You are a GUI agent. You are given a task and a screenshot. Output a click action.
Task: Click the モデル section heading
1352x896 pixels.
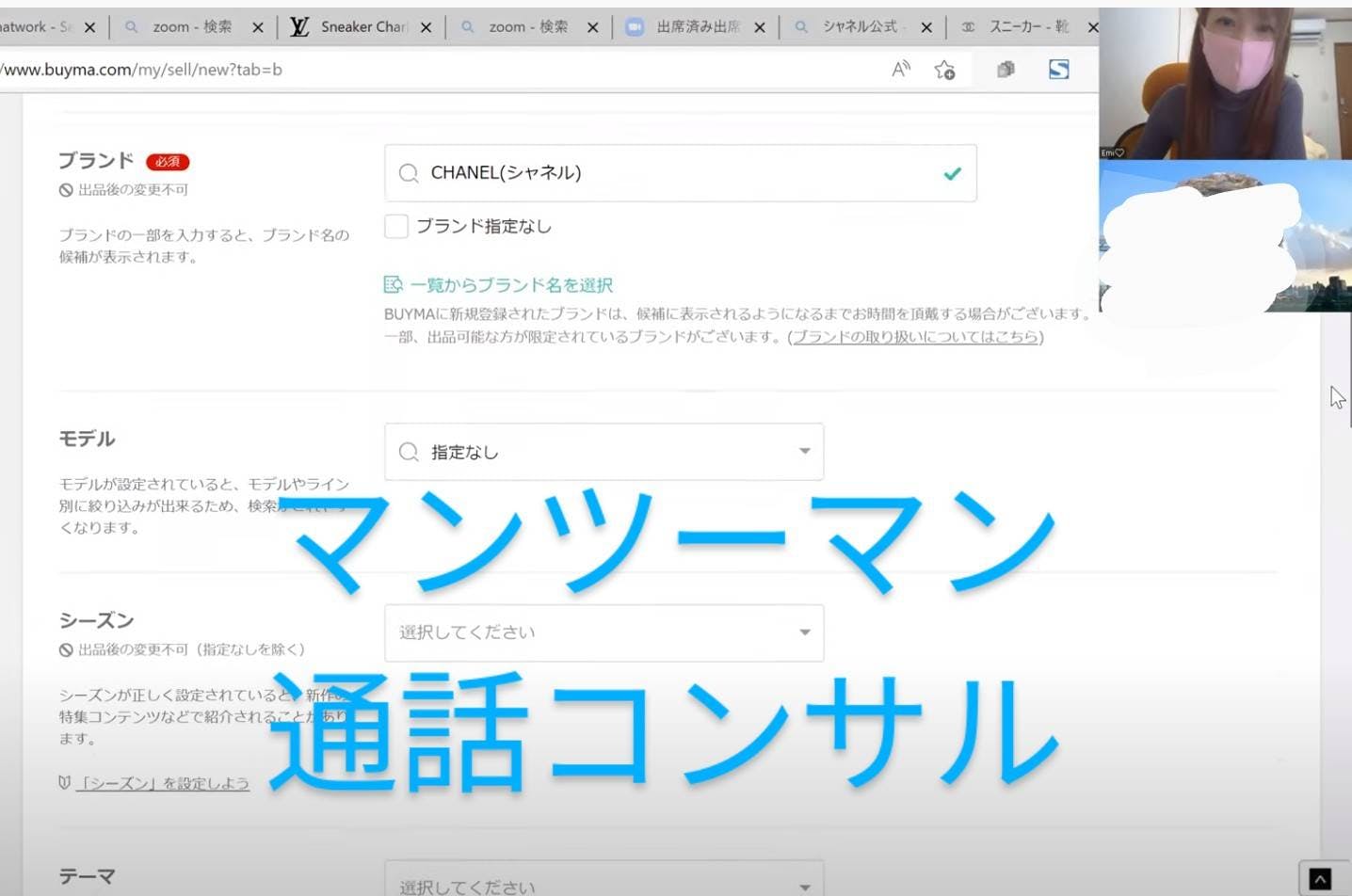(x=87, y=439)
